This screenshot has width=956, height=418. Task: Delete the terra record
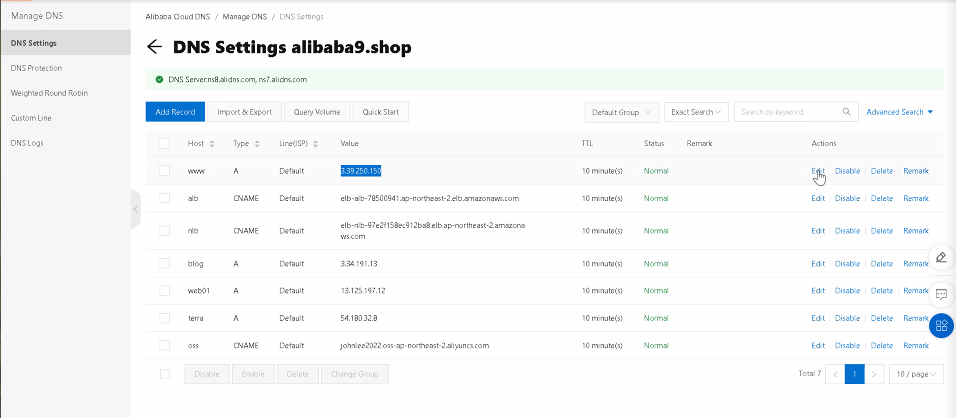click(882, 318)
